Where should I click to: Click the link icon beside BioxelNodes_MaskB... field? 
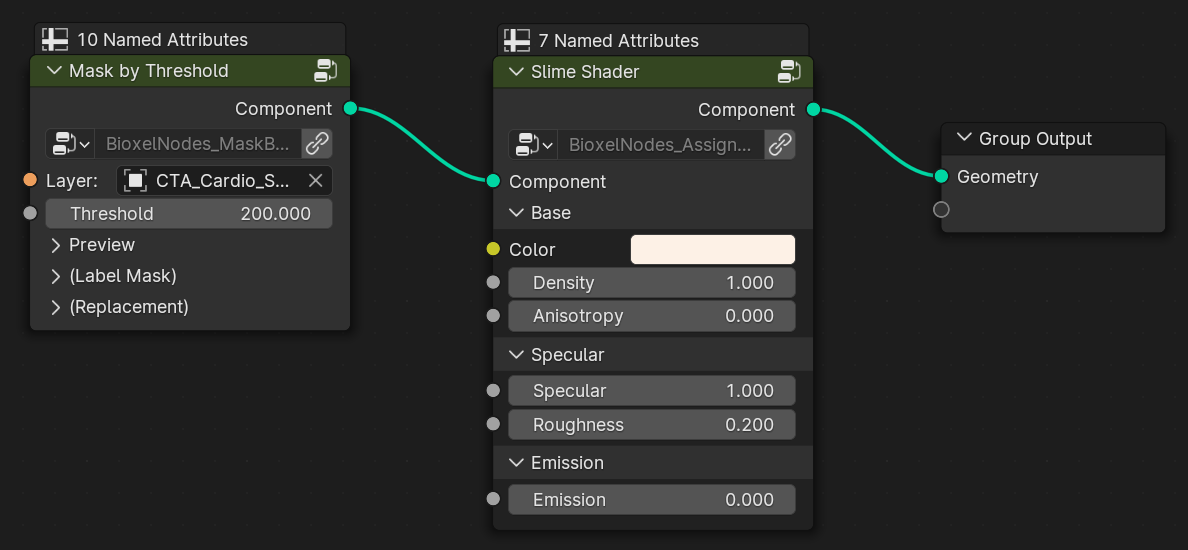(317, 143)
